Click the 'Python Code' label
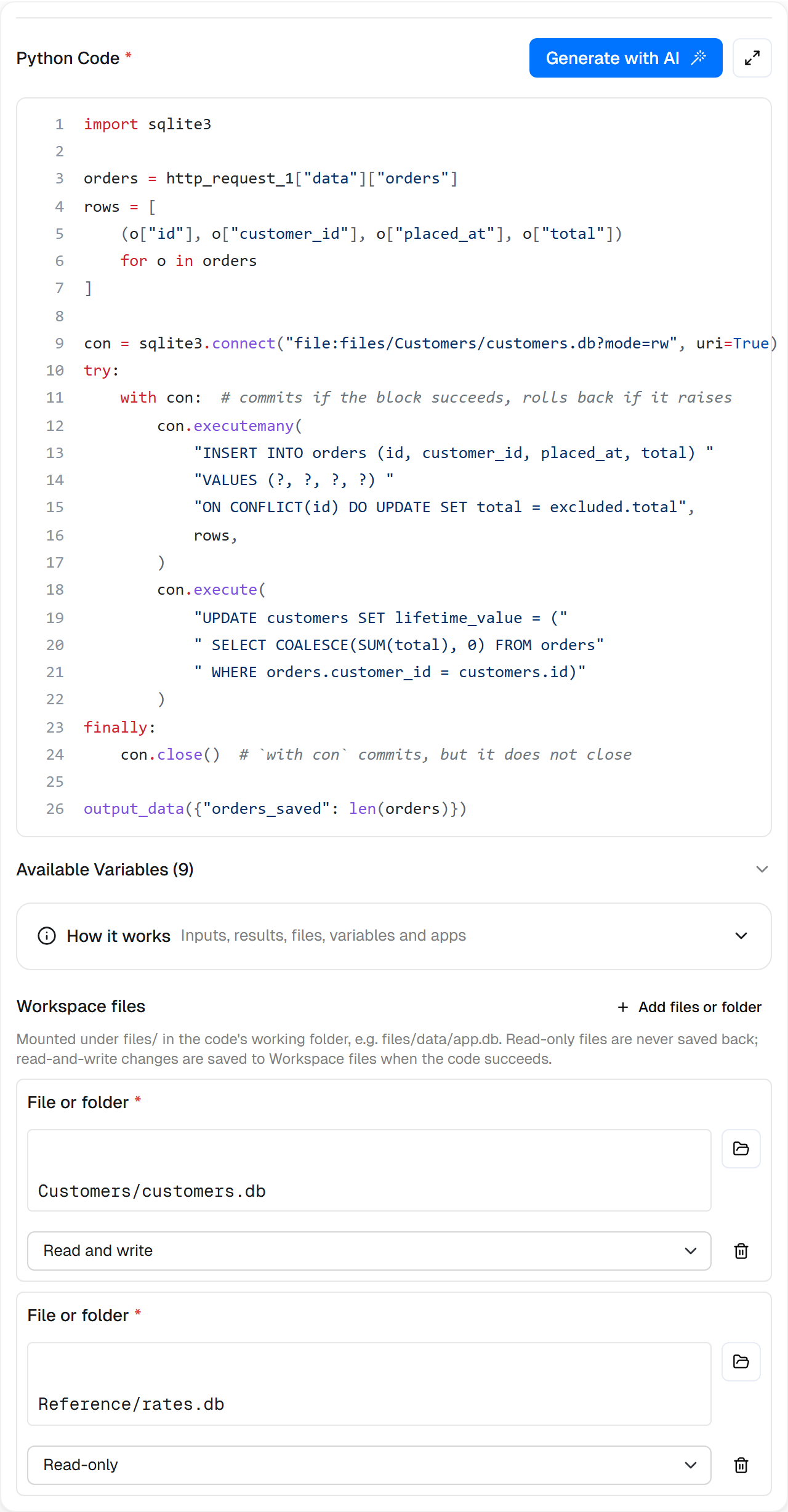 68,58
